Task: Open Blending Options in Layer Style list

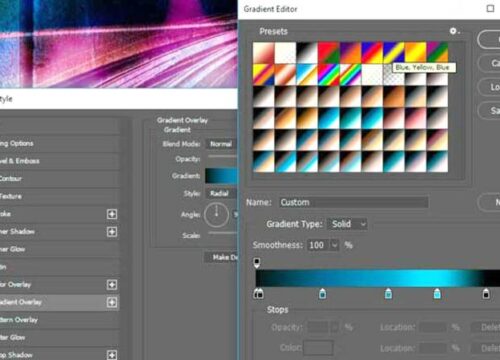Action: click(59, 144)
